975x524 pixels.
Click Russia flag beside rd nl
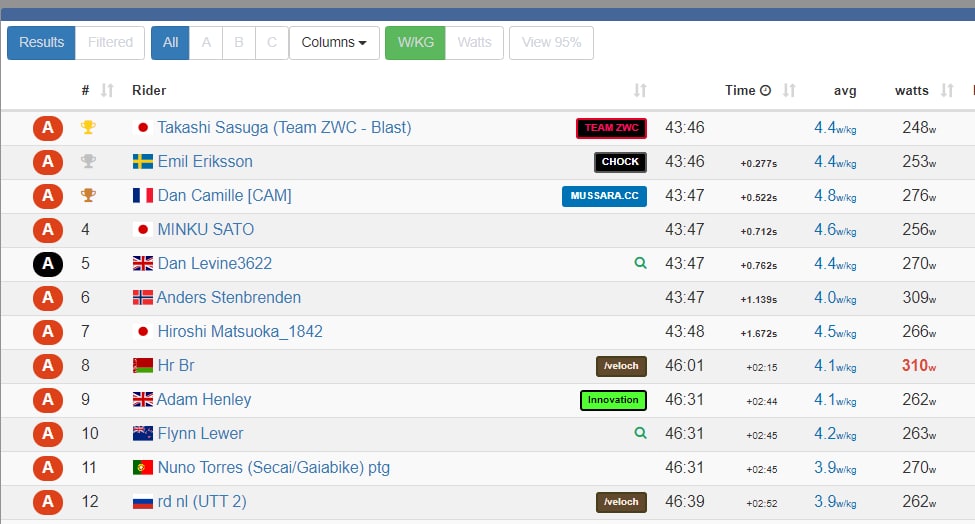(142, 502)
